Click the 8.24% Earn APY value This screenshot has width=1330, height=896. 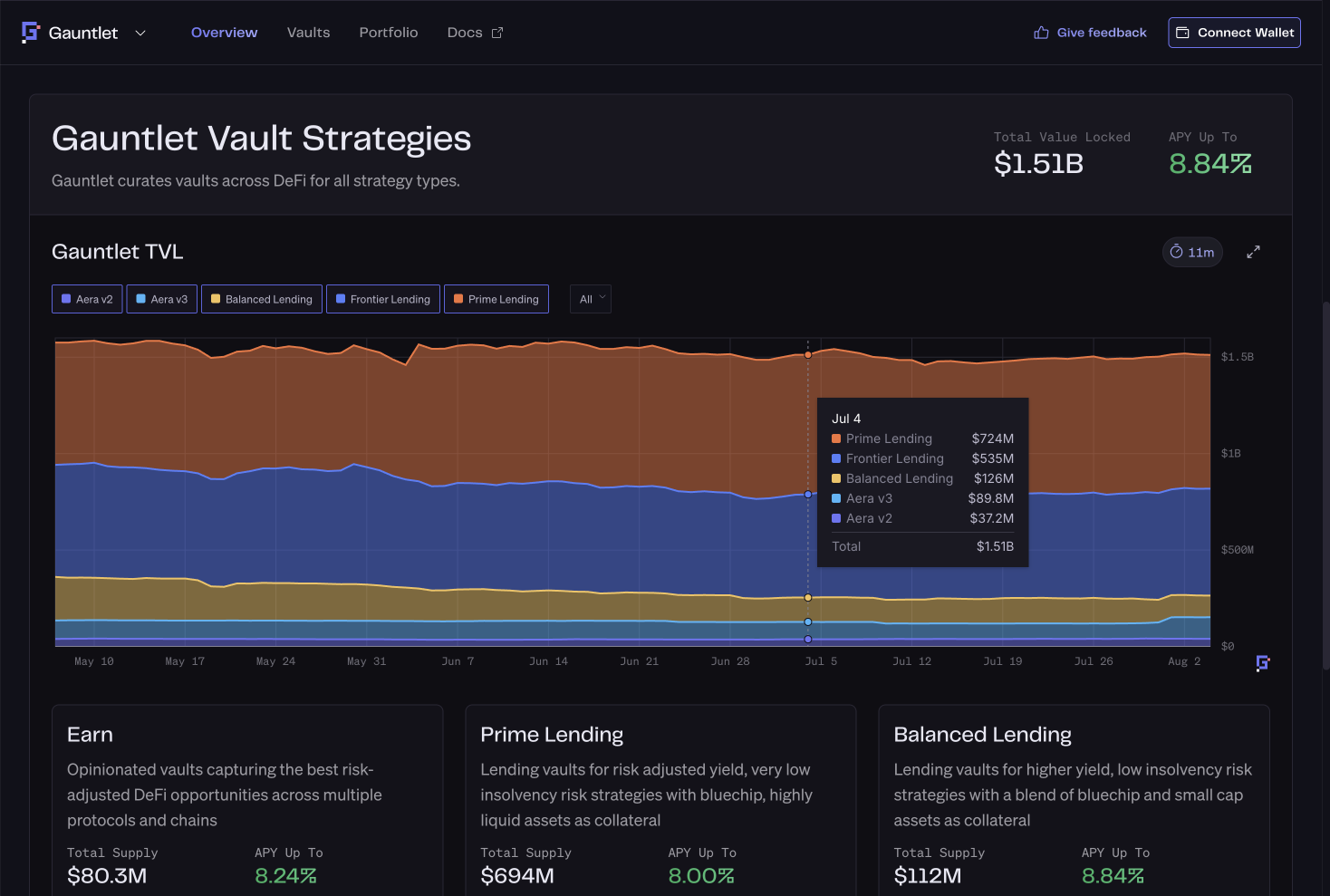285,876
